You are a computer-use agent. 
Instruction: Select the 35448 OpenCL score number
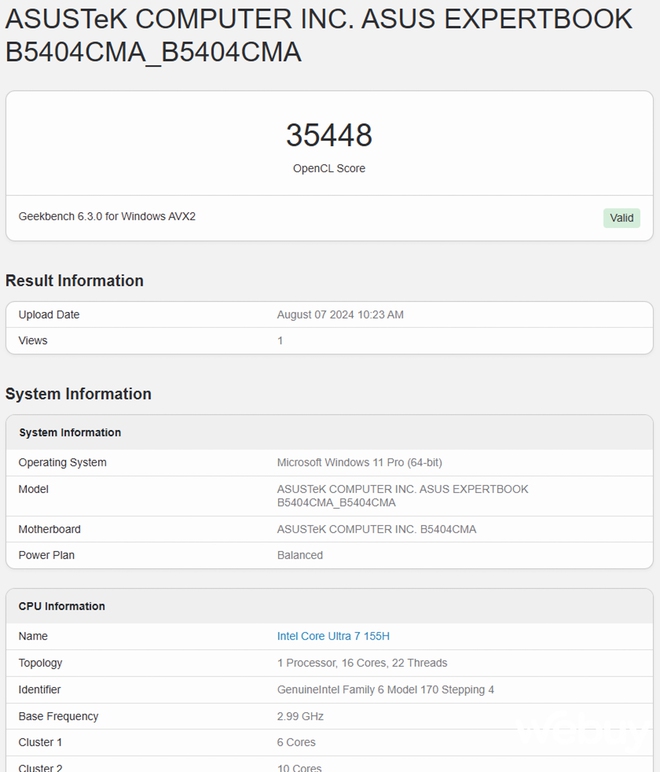point(329,135)
